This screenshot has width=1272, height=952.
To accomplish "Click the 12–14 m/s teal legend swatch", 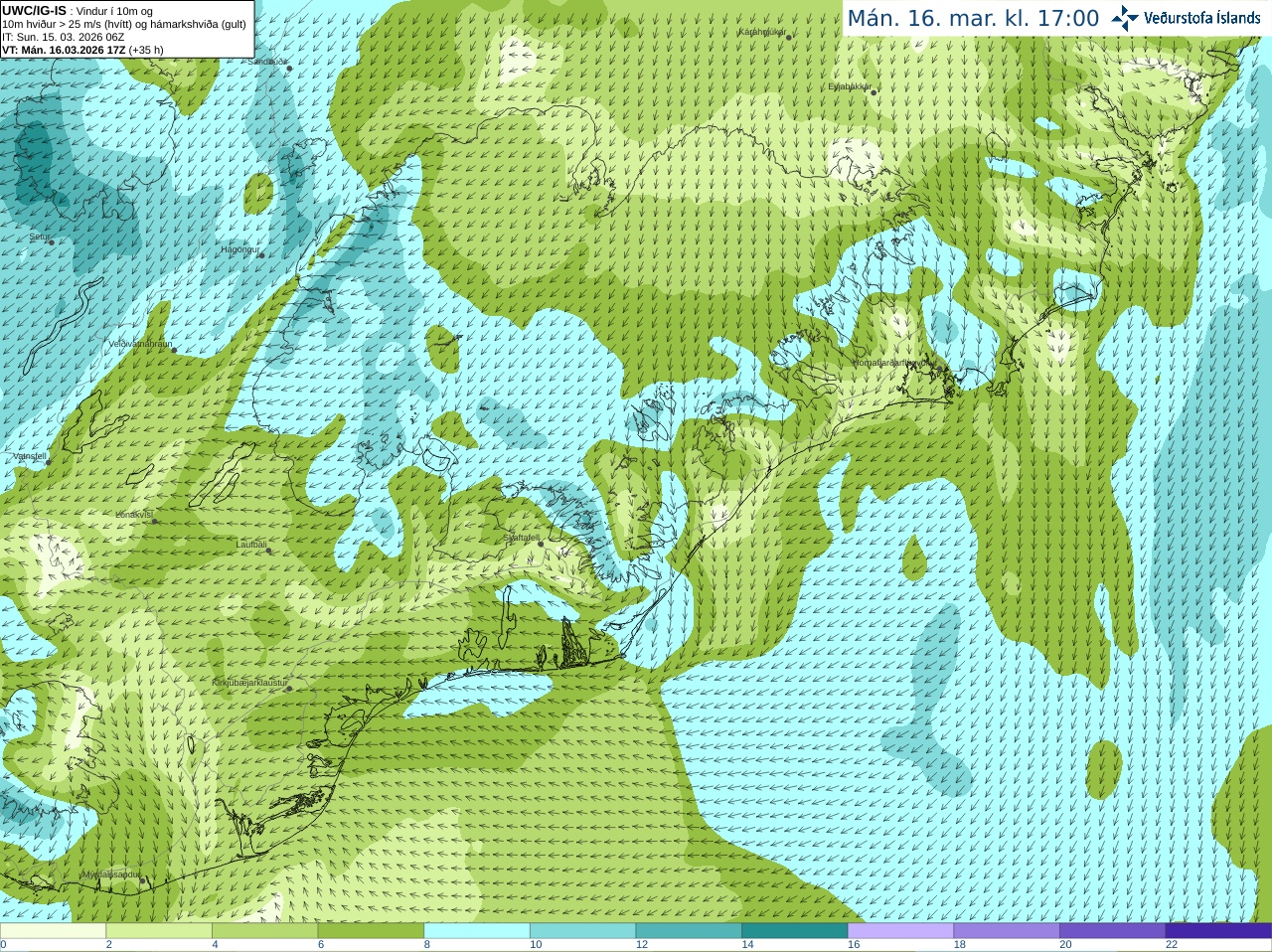I will pos(689,930).
